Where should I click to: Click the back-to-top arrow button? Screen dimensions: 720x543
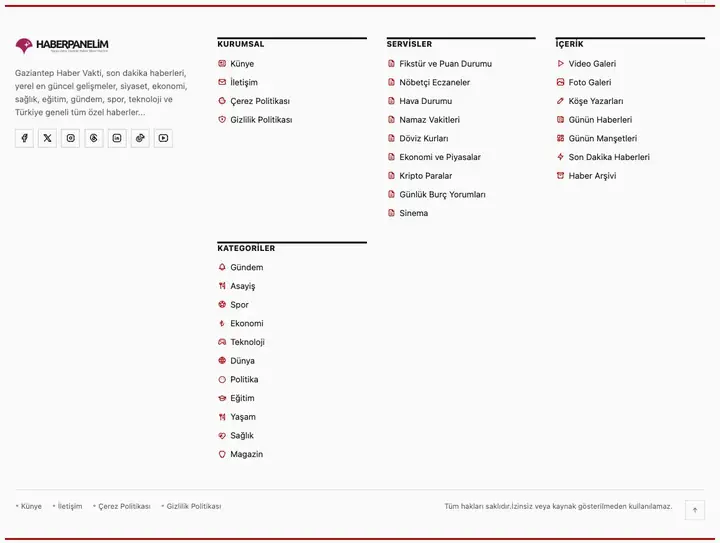coord(695,510)
